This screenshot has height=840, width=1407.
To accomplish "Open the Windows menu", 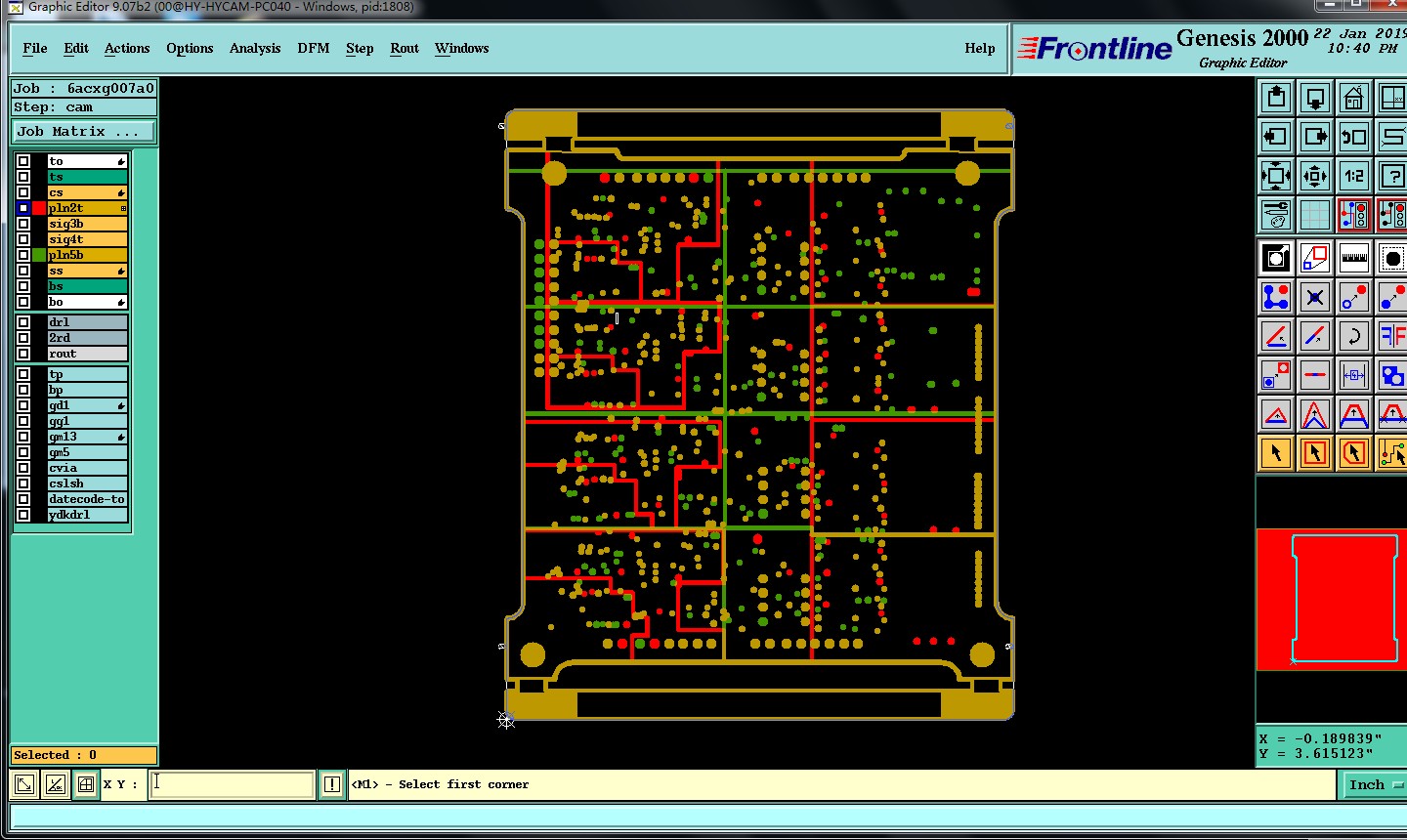I will [462, 48].
